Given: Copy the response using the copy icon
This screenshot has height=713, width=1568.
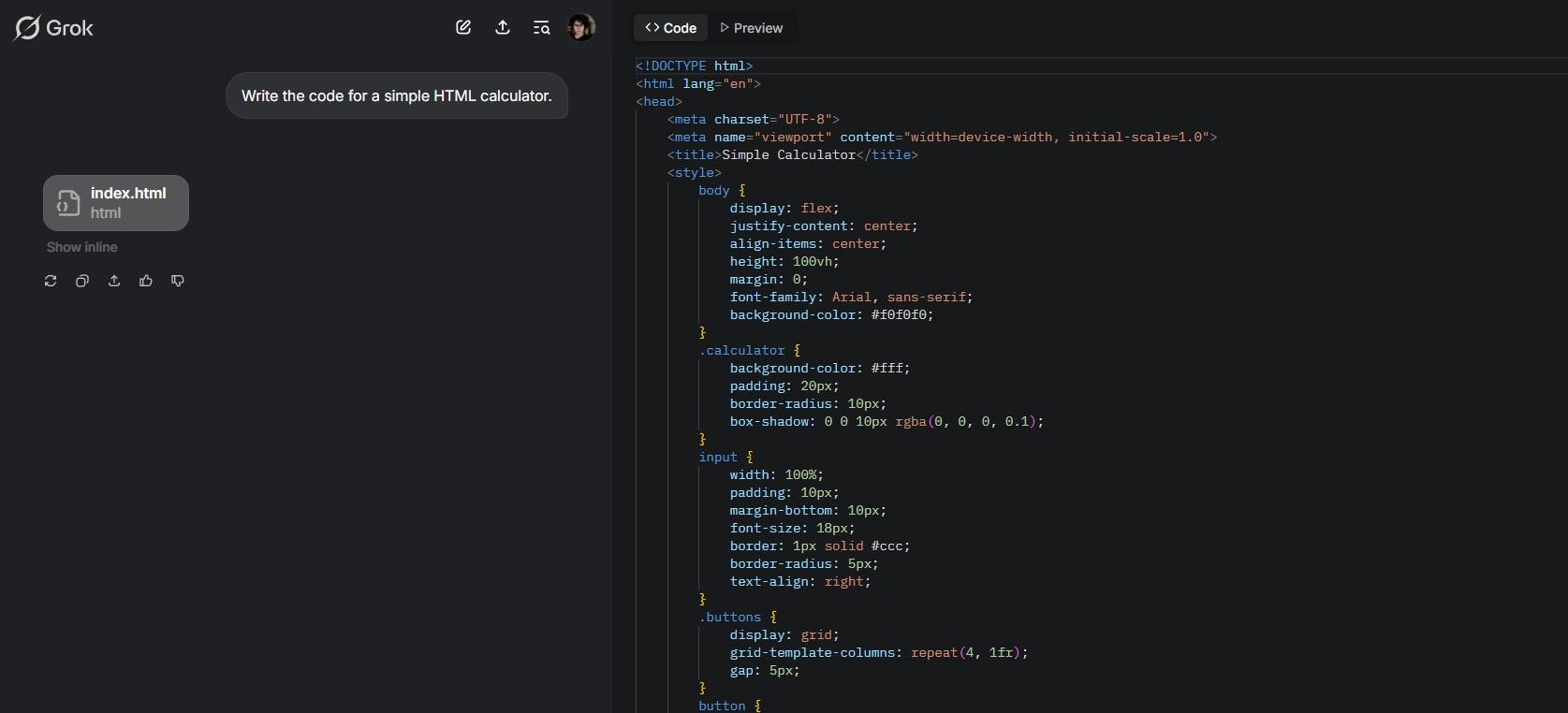Looking at the screenshot, I should 82,281.
